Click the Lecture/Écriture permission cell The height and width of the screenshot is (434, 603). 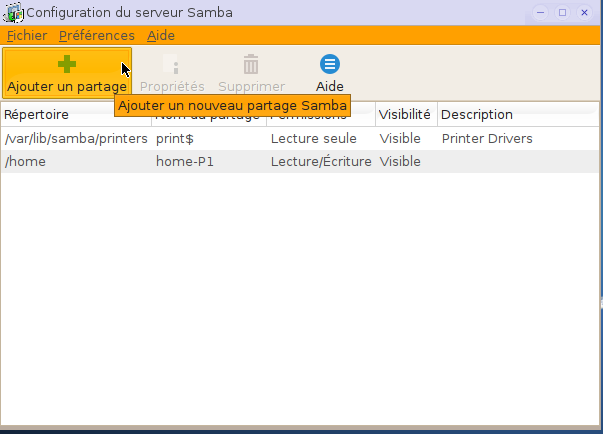coord(321,161)
